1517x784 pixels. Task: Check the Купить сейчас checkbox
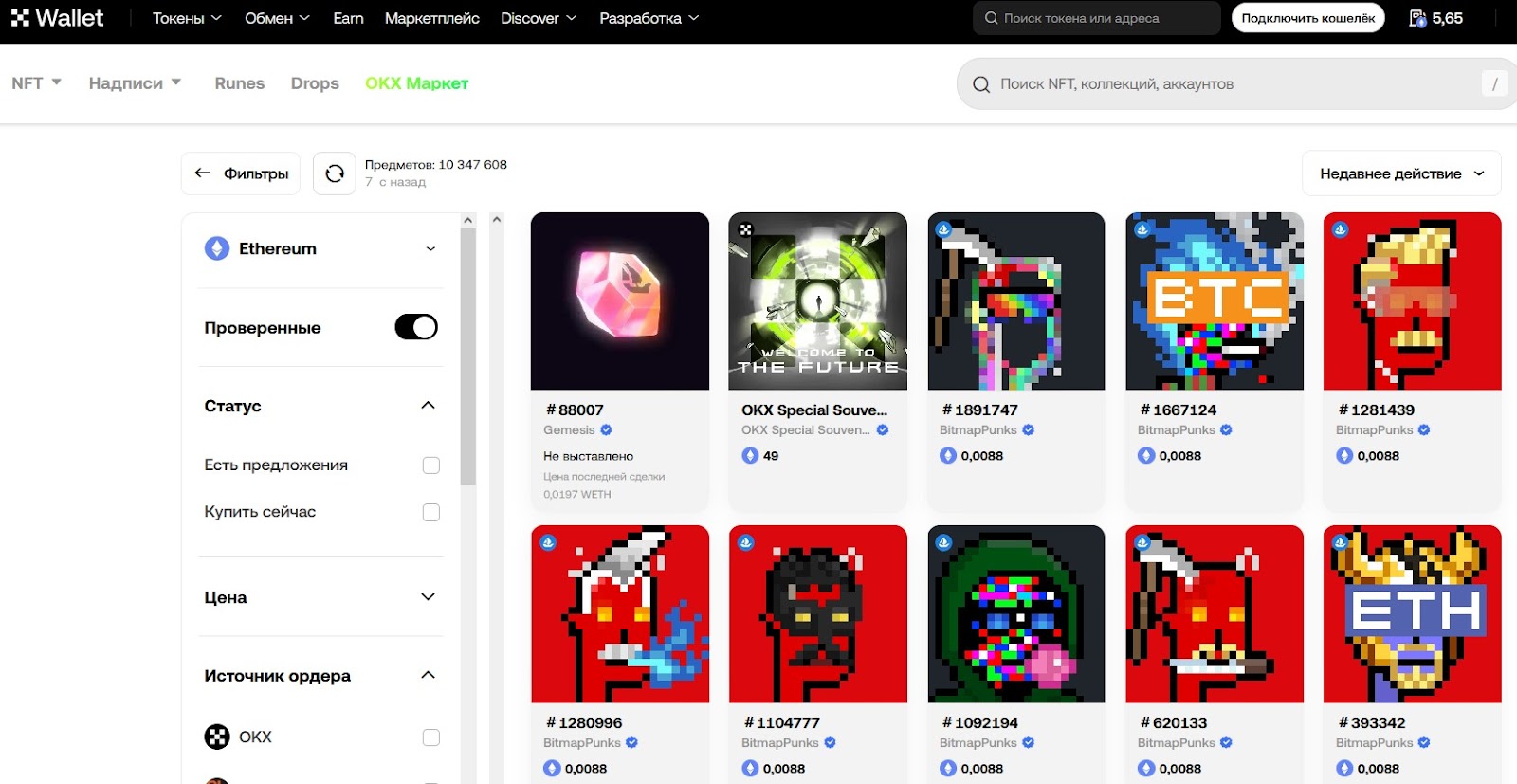(431, 512)
